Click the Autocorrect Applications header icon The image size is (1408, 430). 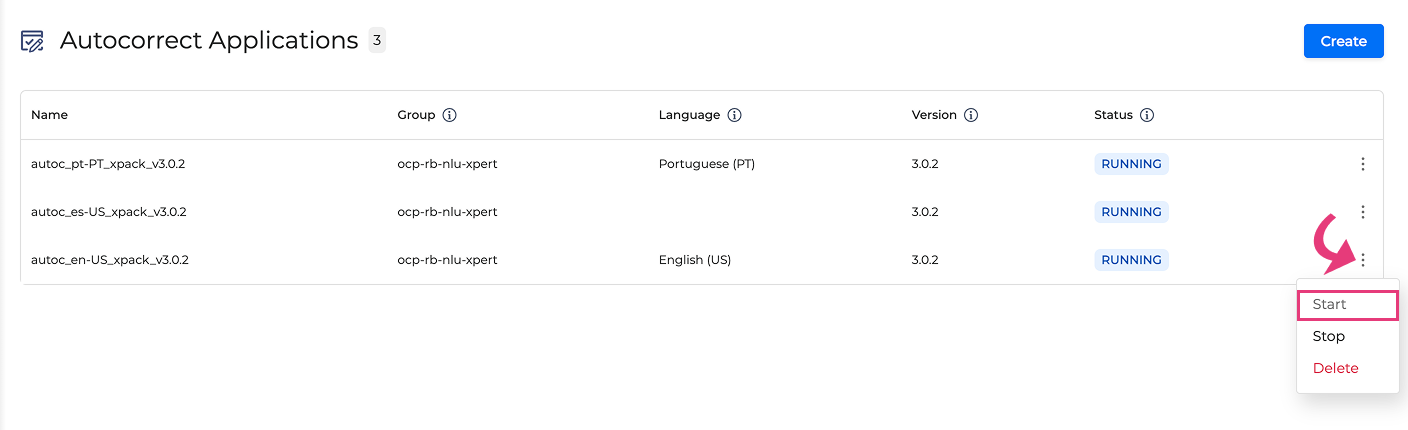point(32,41)
